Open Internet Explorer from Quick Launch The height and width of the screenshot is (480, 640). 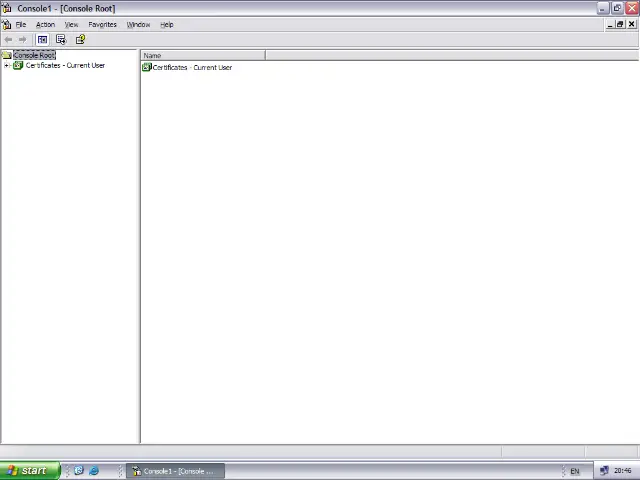[x=94, y=471]
